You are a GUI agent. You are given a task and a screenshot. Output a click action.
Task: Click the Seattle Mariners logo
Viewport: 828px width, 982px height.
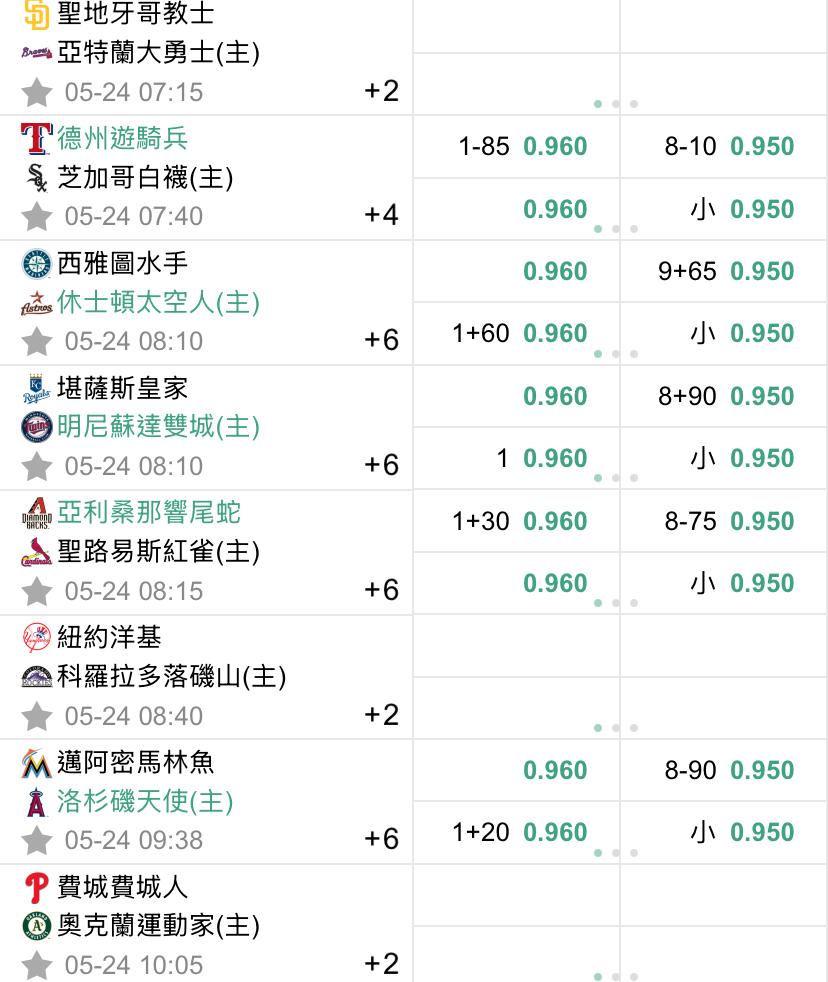[36, 264]
